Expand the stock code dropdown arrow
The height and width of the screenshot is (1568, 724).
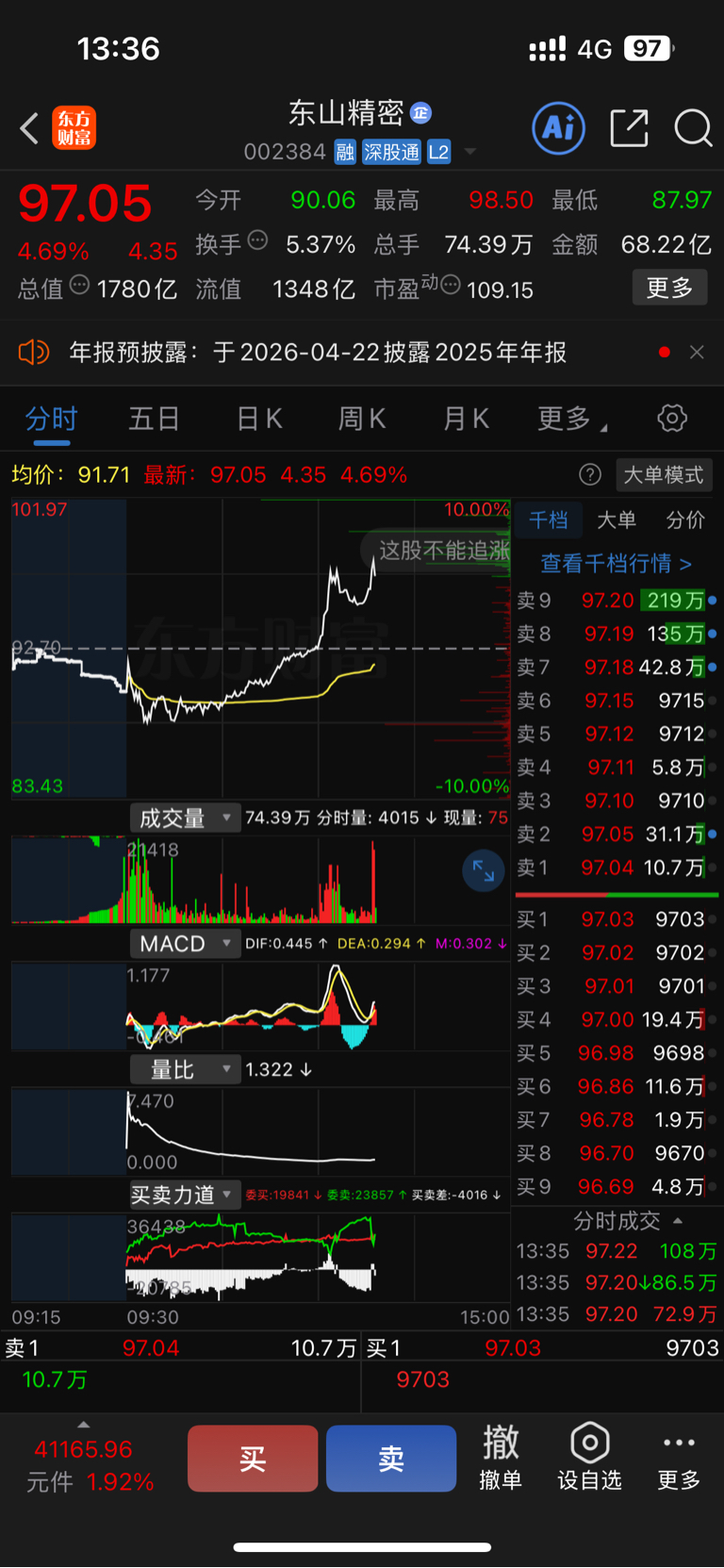point(470,152)
